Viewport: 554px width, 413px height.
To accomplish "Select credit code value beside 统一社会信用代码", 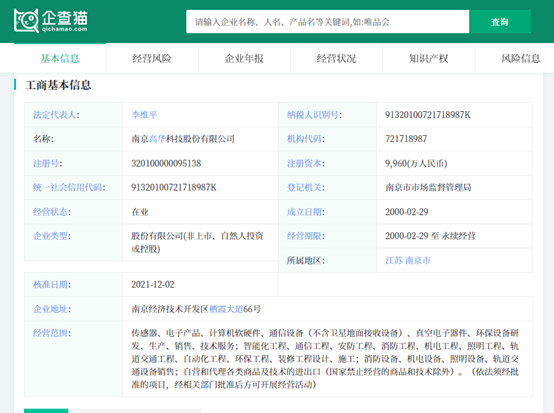I will click(174, 187).
